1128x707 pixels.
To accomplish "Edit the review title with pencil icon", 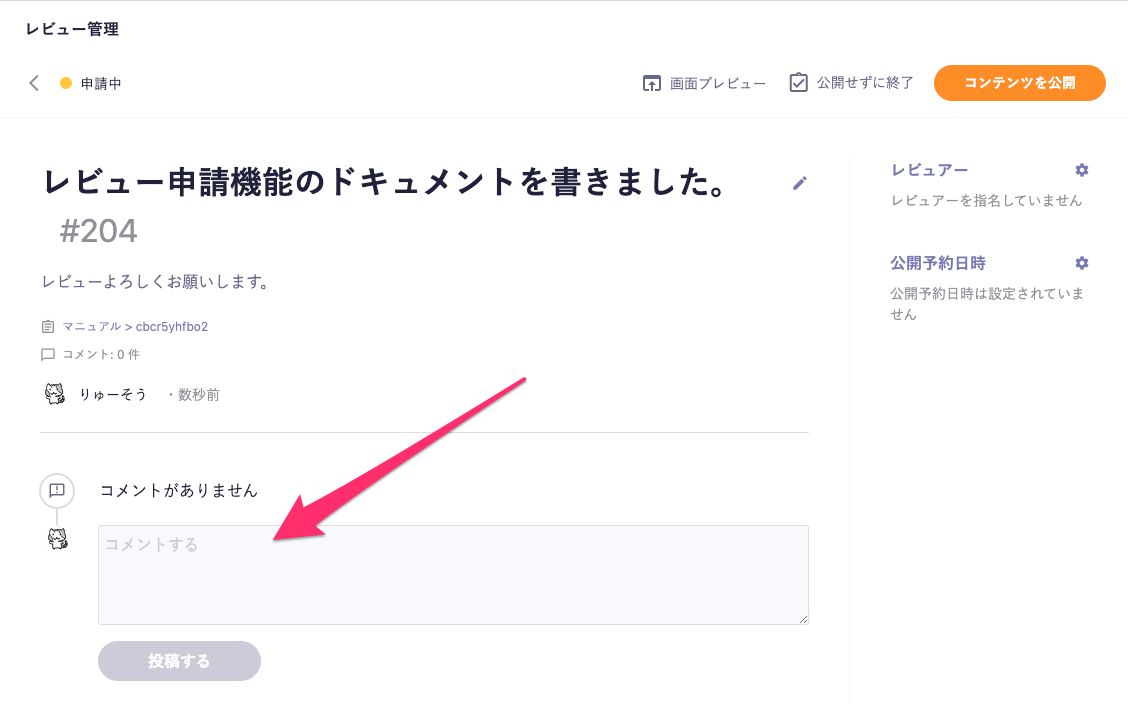I will (799, 183).
